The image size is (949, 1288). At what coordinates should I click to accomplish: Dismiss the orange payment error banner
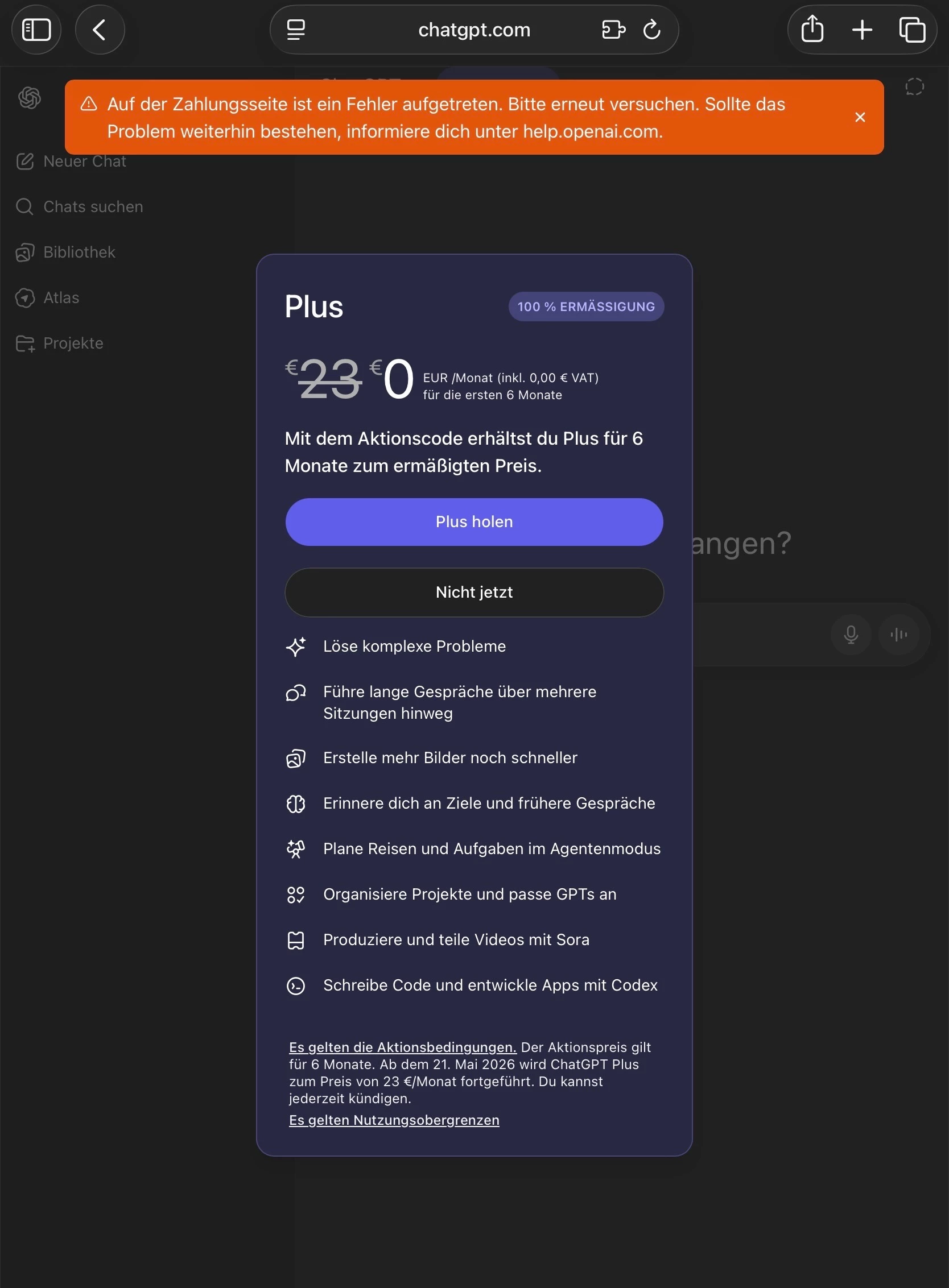click(859, 118)
